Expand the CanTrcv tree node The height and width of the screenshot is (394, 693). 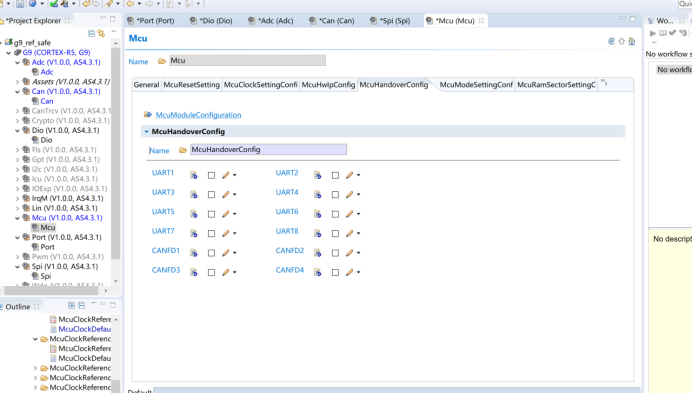pos(18,111)
